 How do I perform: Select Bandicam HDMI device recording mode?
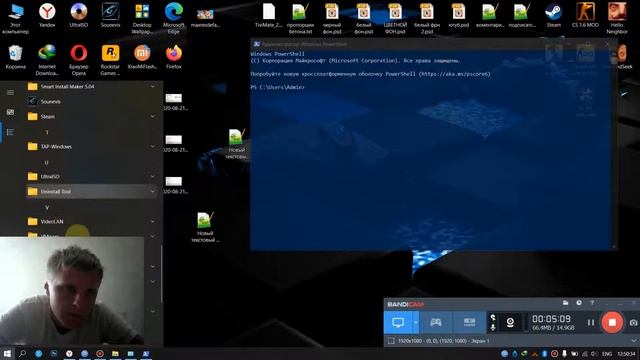point(469,322)
